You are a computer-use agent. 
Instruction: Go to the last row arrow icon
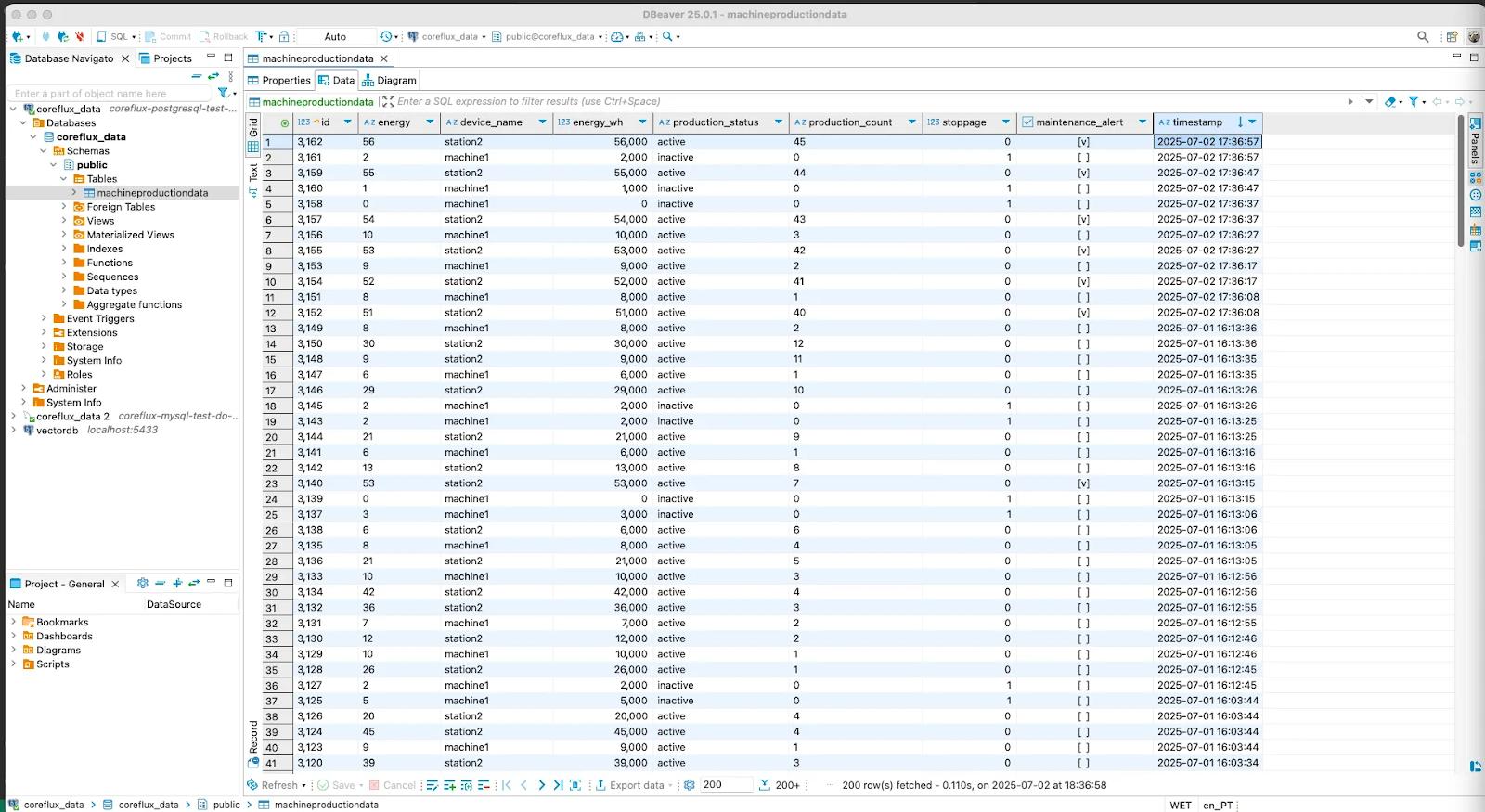click(x=558, y=785)
